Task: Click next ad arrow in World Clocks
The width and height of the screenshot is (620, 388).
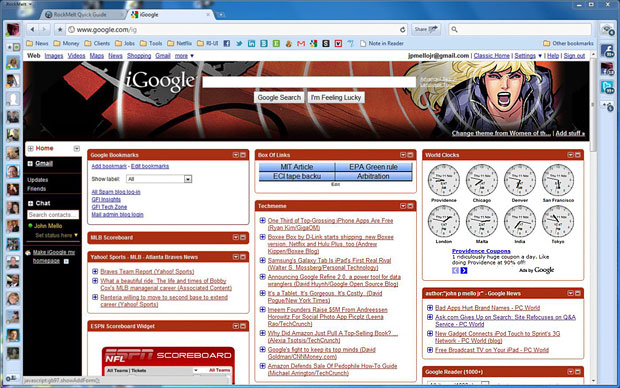Action: 464,271
